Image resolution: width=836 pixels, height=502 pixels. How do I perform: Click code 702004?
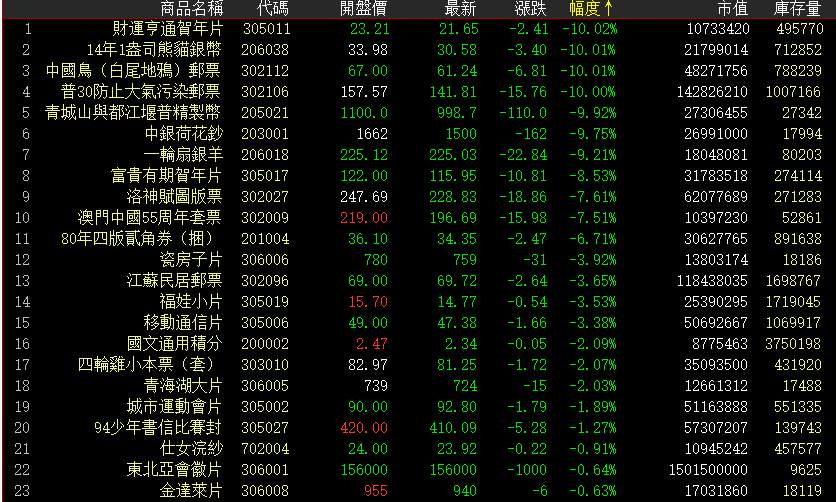[265, 449]
